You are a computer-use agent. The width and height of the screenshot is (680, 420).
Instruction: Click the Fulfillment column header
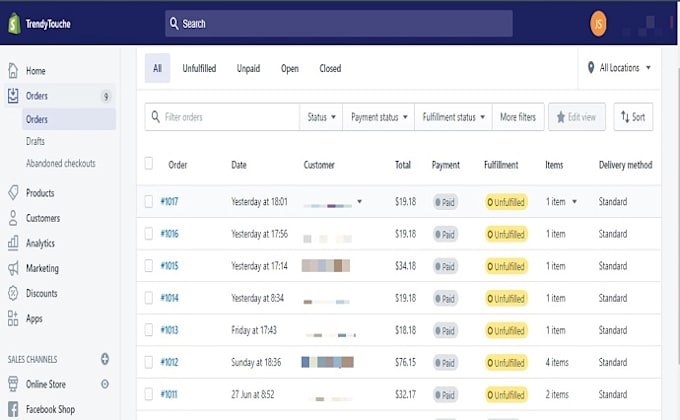[501, 165]
